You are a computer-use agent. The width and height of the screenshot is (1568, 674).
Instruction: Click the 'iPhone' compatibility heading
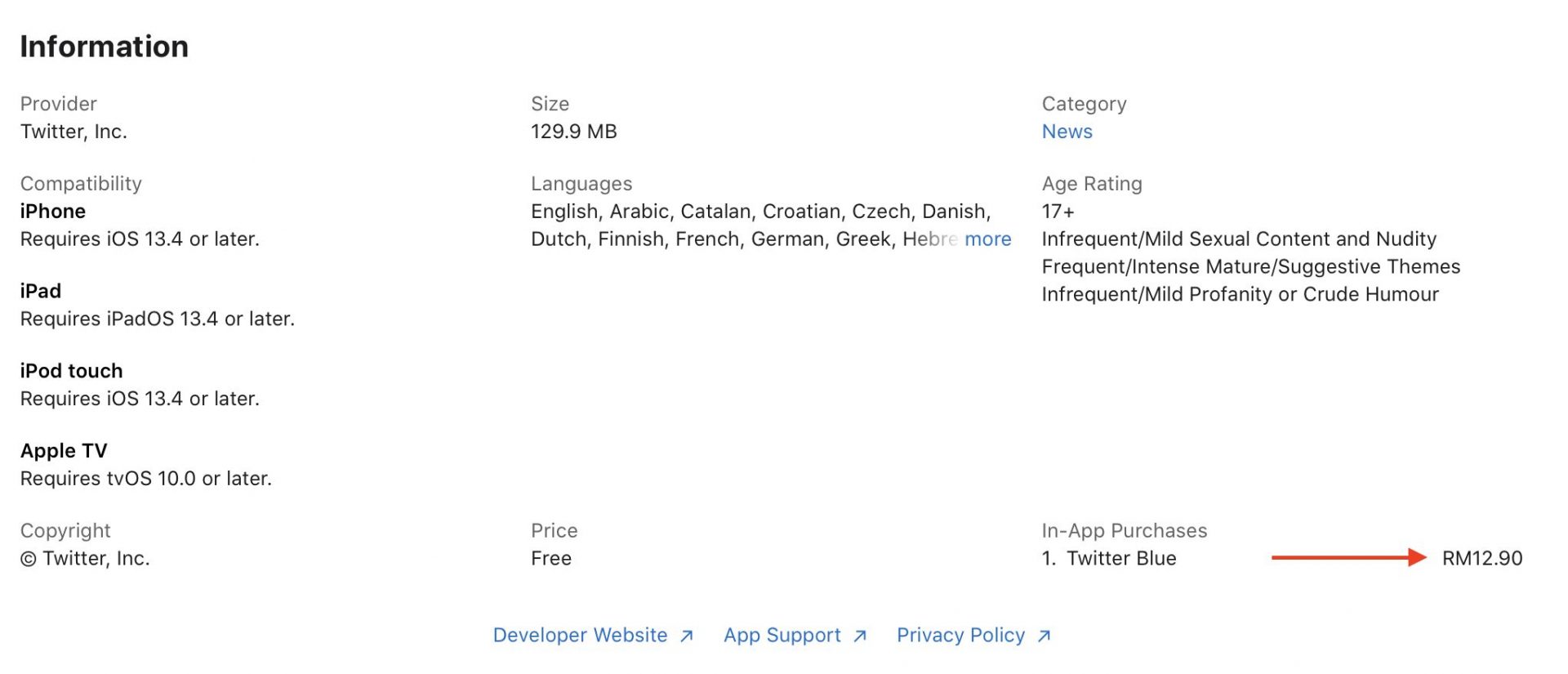pos(53,212)
